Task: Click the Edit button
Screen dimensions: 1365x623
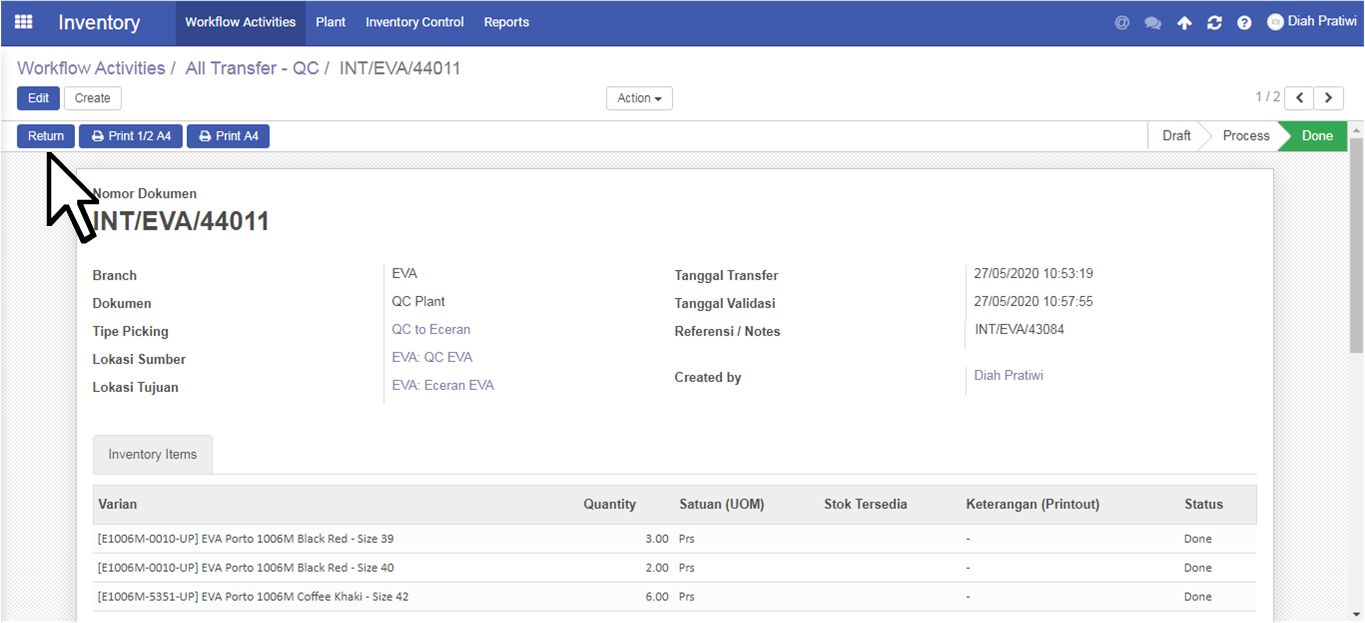Action: click(x=38, y=98)
